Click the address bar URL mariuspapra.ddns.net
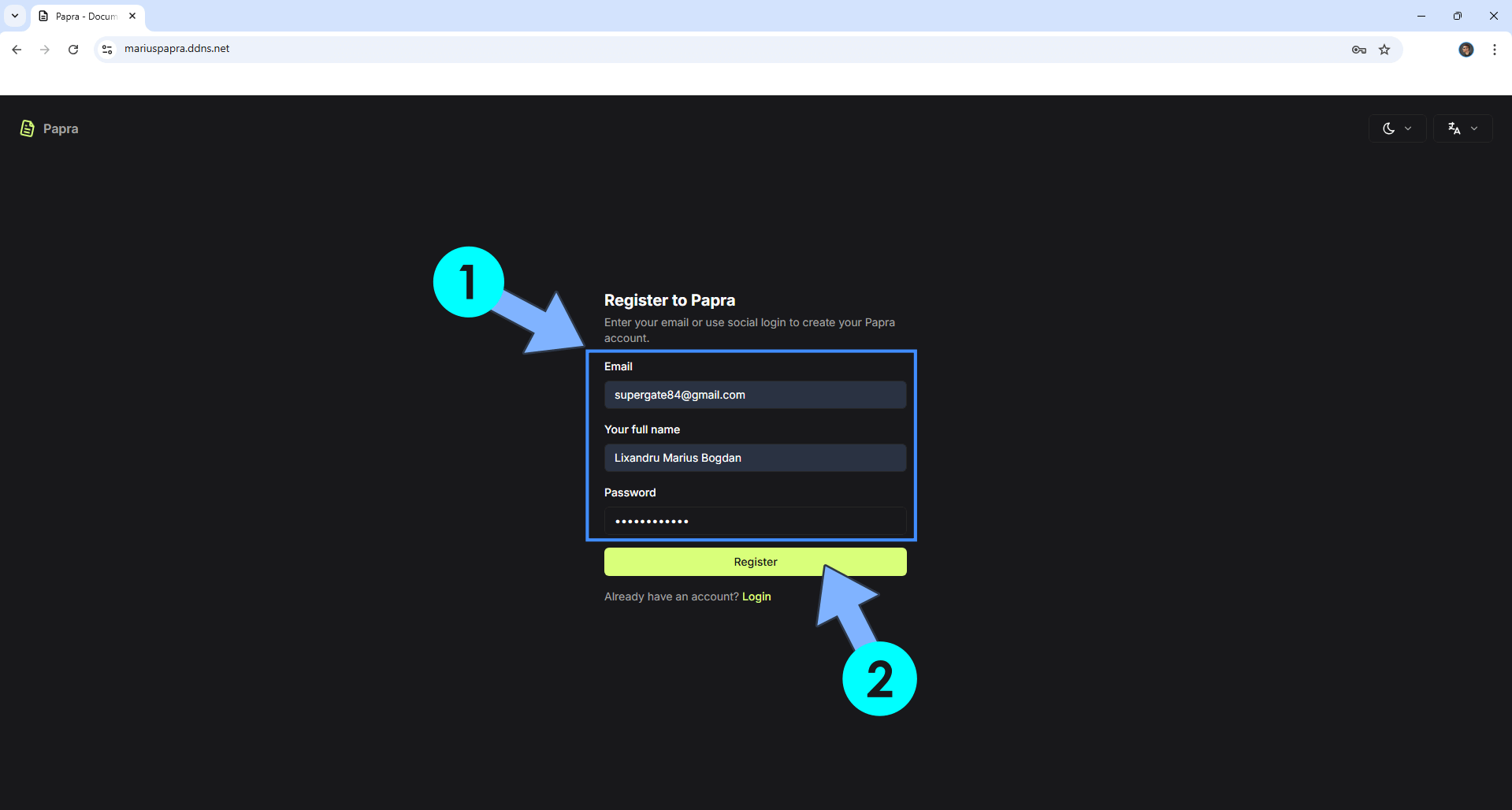The image size is (1512, 810). (177, 49)
